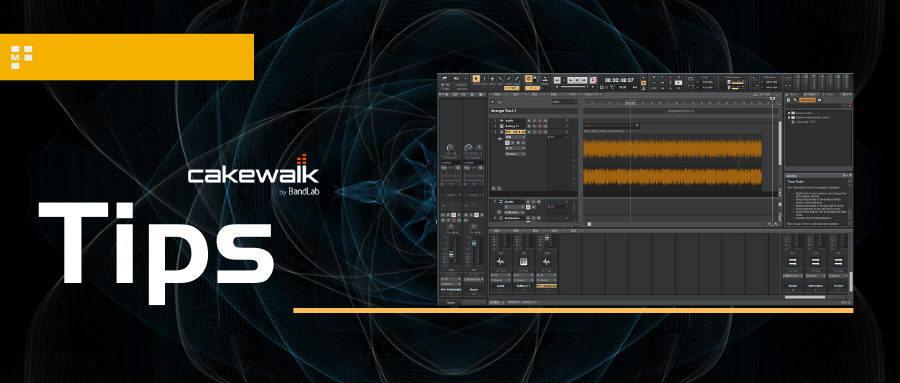Select the Edit tool
Screen dimensions: 900x383
[501, 79]
